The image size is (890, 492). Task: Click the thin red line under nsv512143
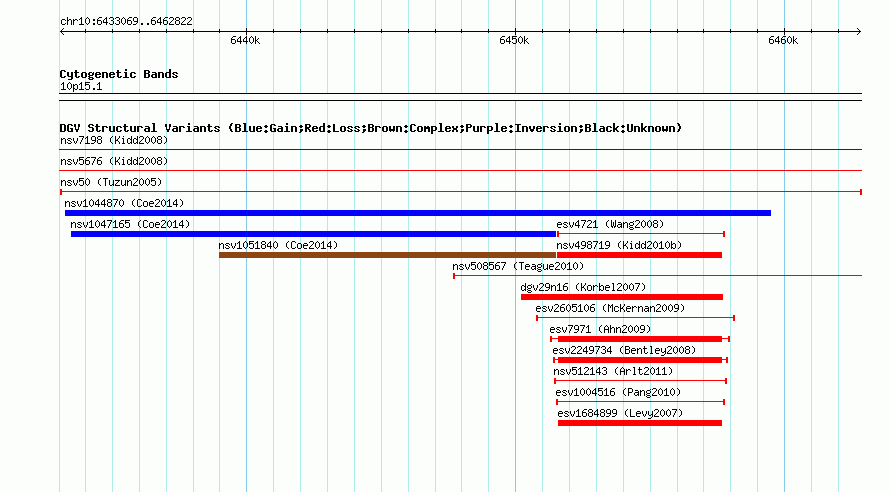[x=640, y=381]
